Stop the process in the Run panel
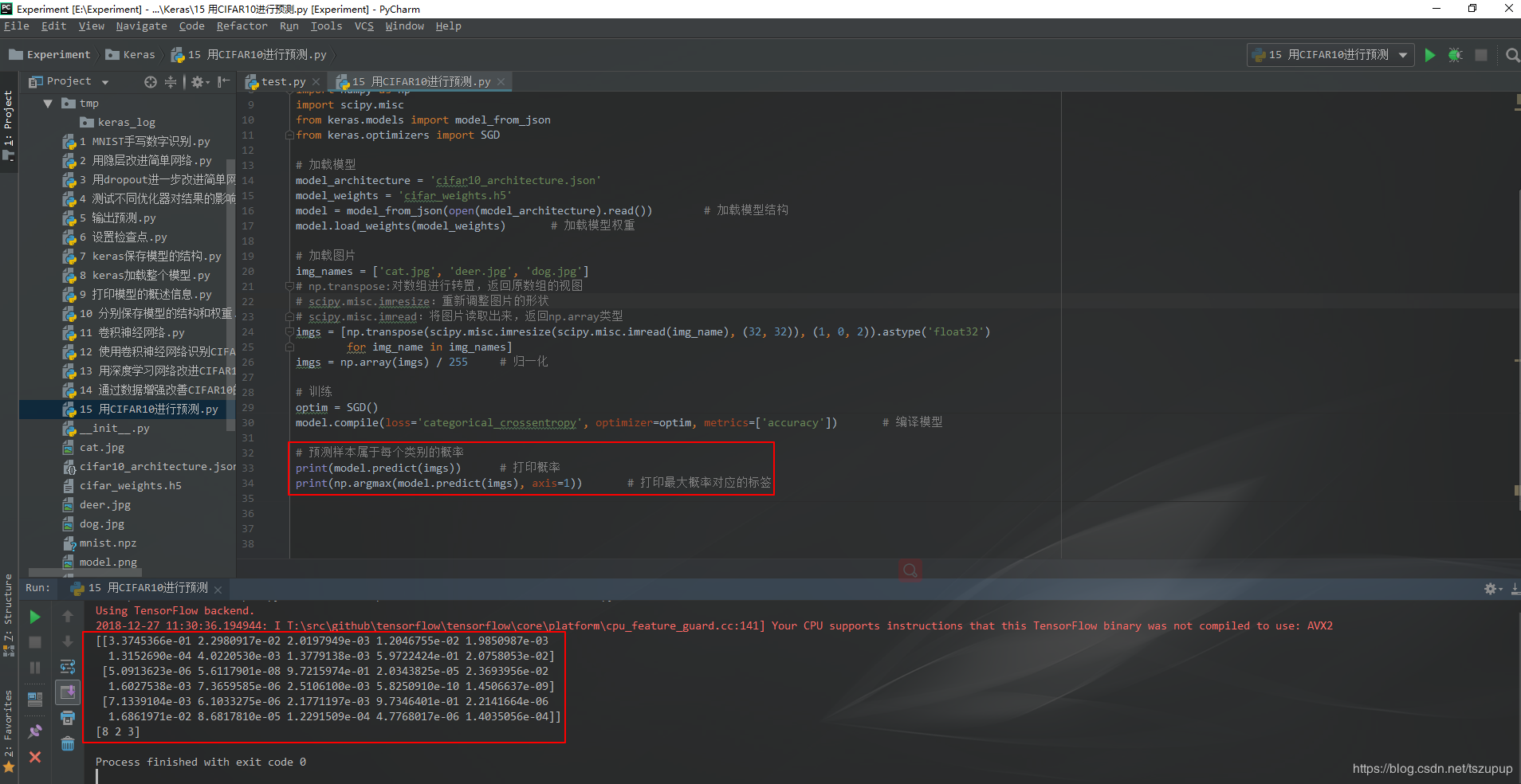The width and height of the screenshot is (1521, 784). (x=35, y=642)
